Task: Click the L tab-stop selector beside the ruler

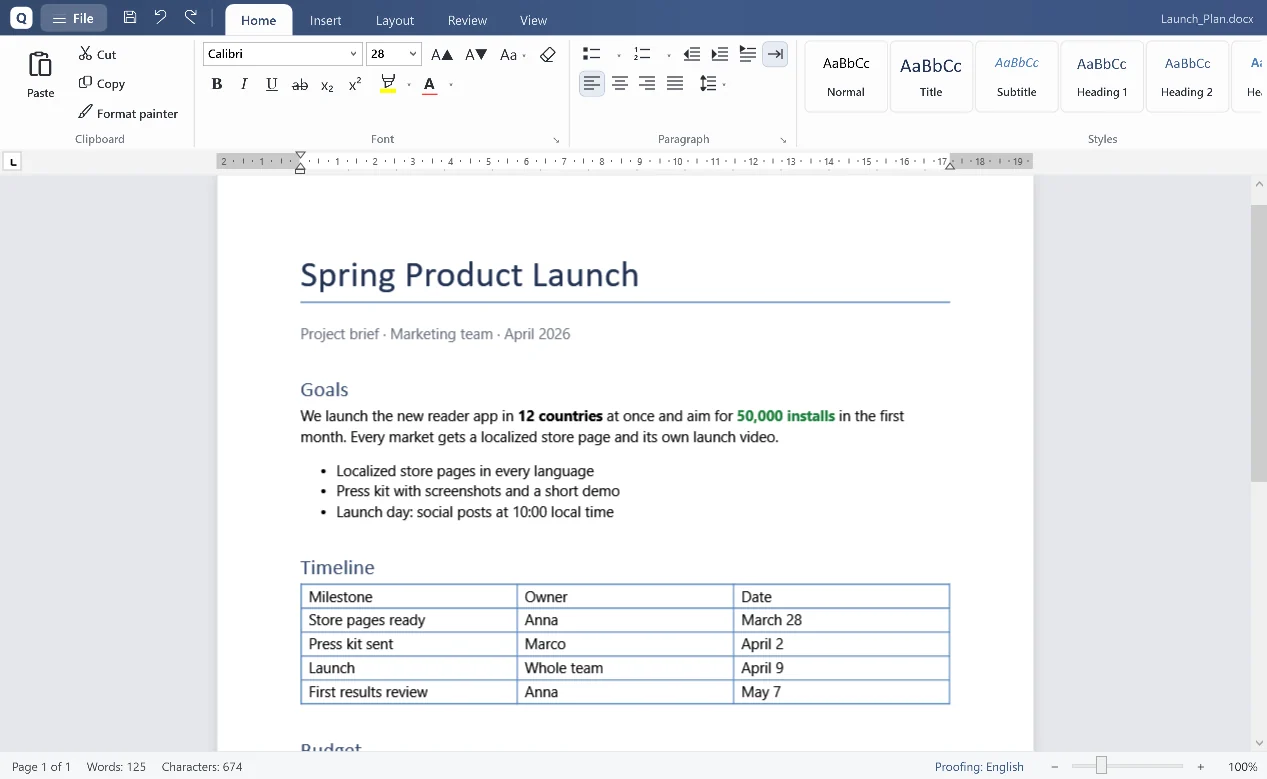Action: 13,161
